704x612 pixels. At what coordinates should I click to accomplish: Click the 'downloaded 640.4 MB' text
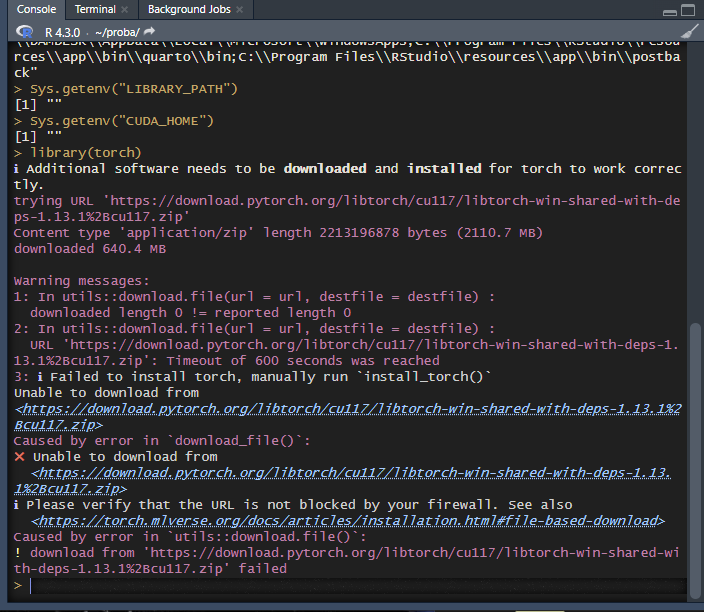click(90, 249)
